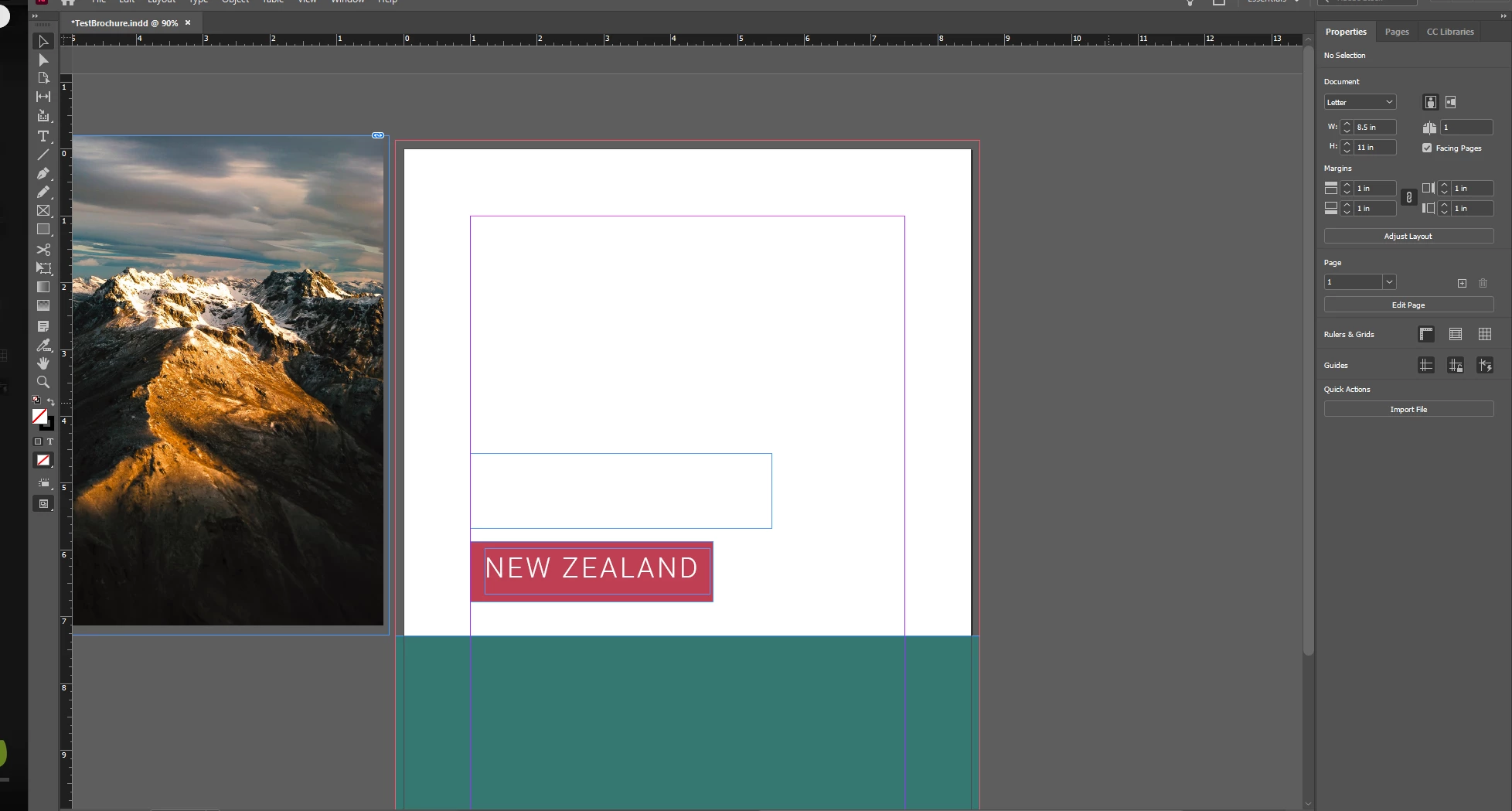Choose the Direct Selection tool

(x=43, y=60)
